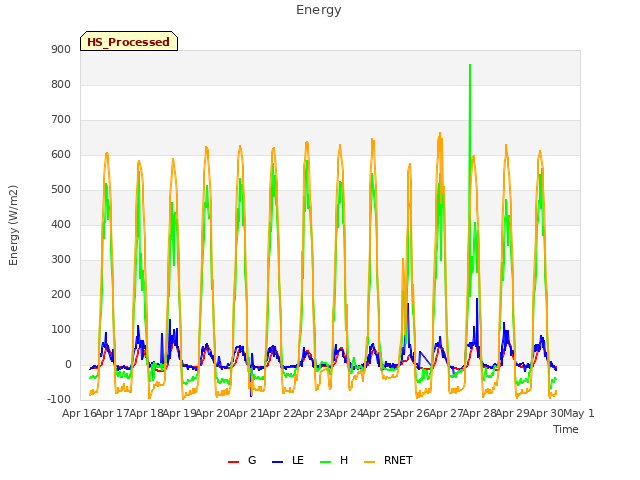The width and height of the screenshot is (640, 480).
Task: Click the Energy (W/m2) y-axis title
Action: pyautogui.click(x=13, y=225)
